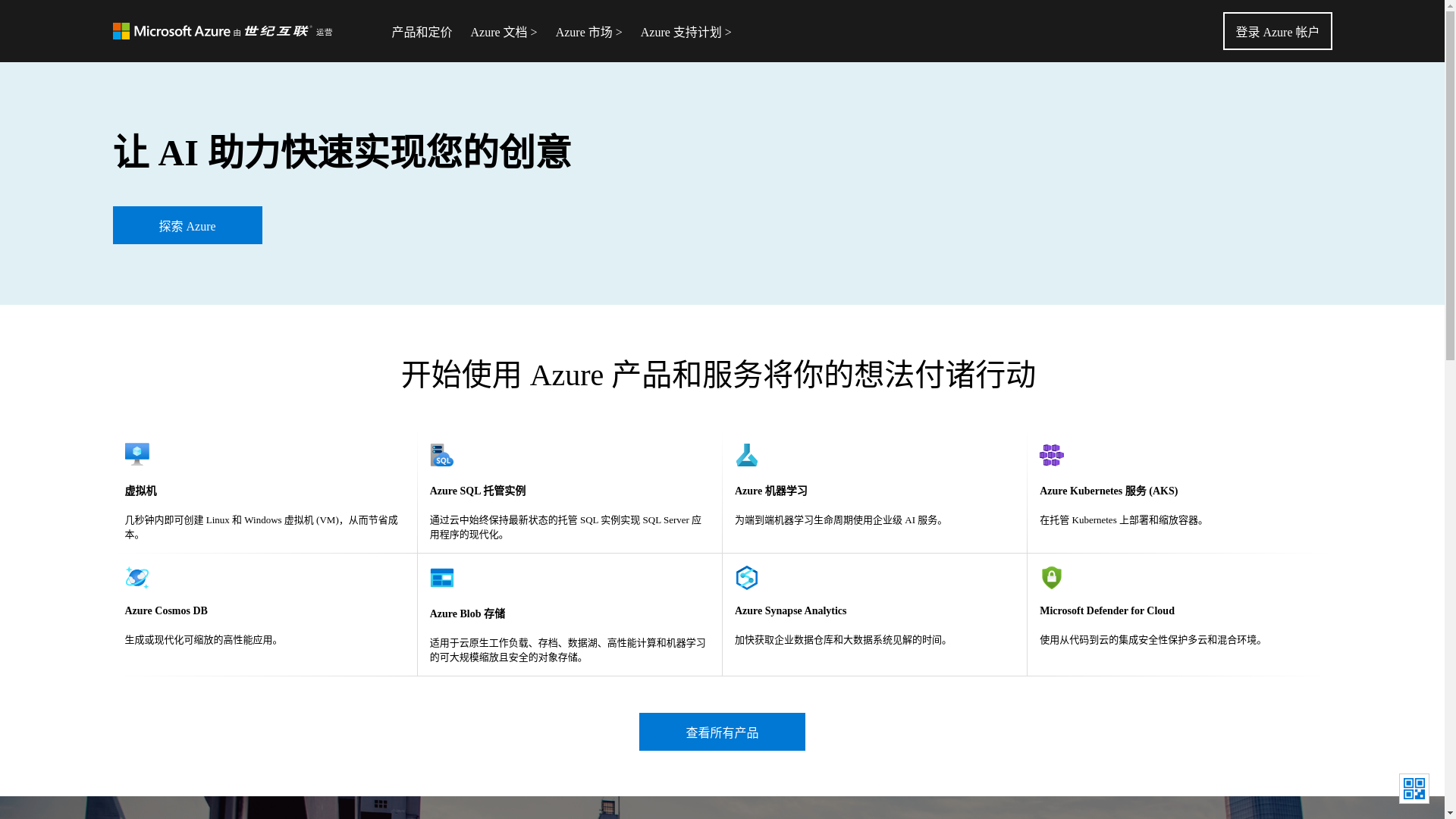Expand the Azure 市场 menu
1456x819 pixels.
pyautogui.click(x=588, y=32)
